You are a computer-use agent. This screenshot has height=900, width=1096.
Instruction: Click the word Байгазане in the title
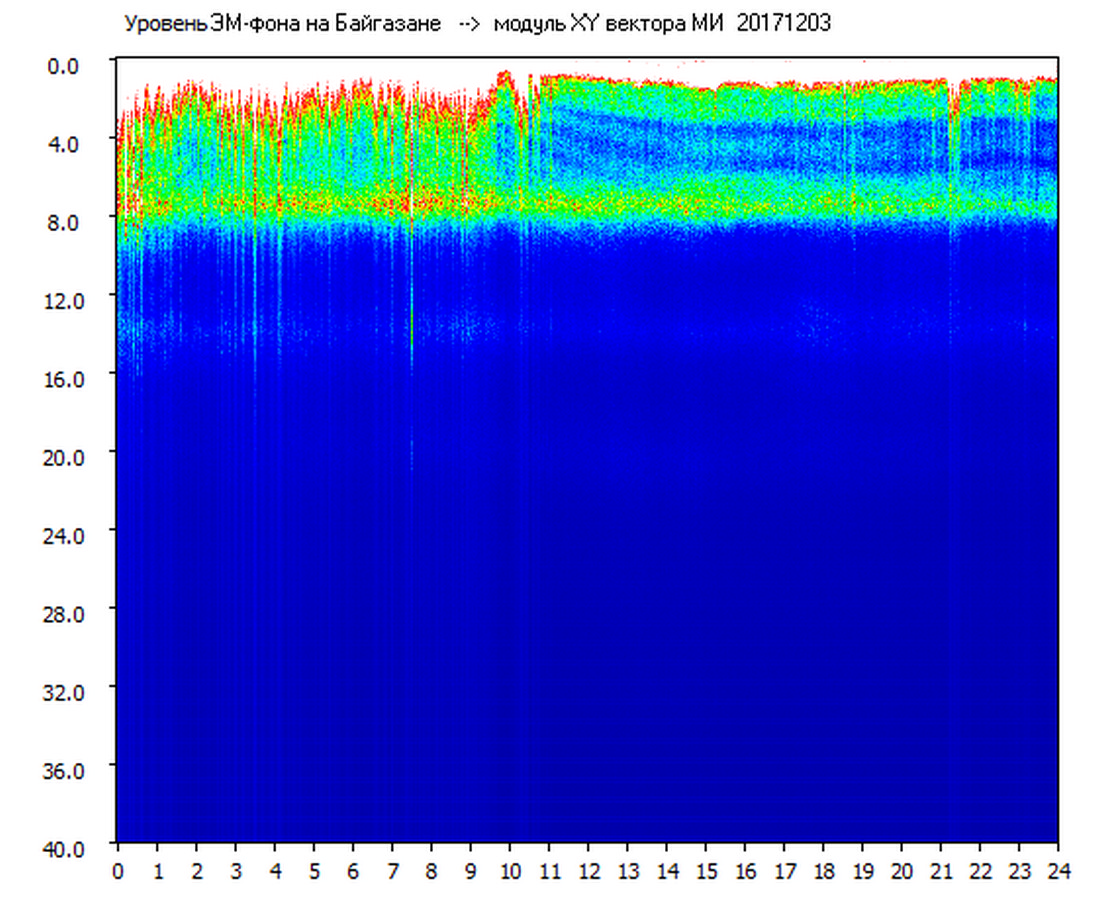395,24
